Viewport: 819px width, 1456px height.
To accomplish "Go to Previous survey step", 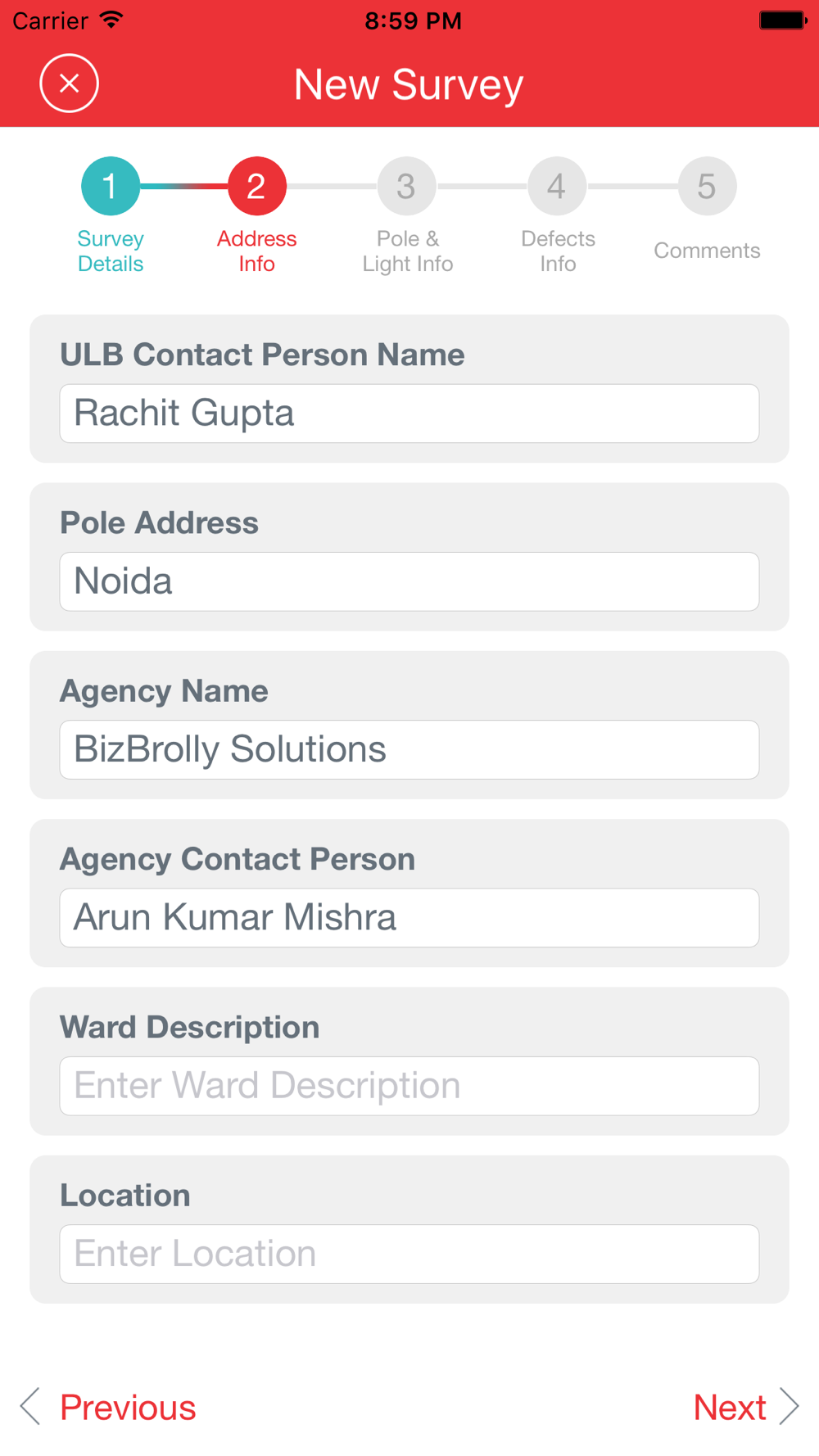I will [128, 1407].
